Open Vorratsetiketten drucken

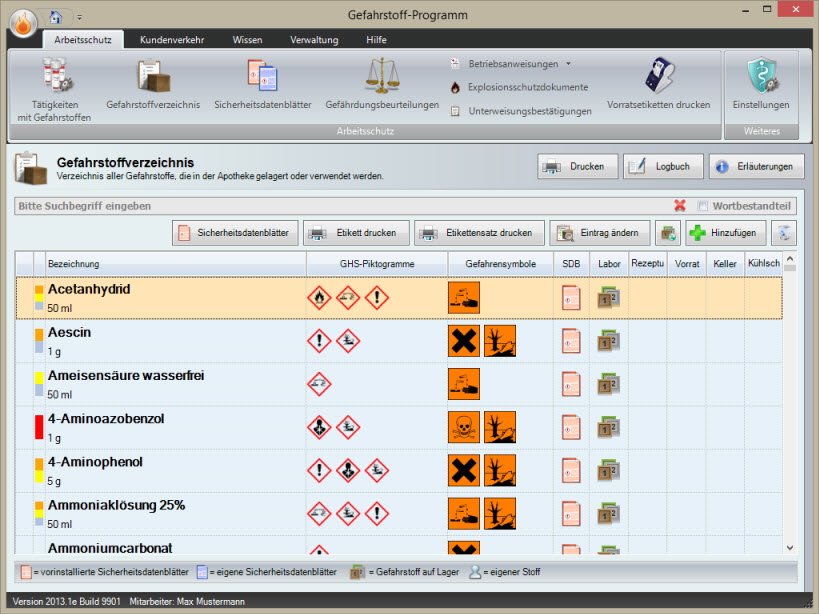[x=659, y=85]
